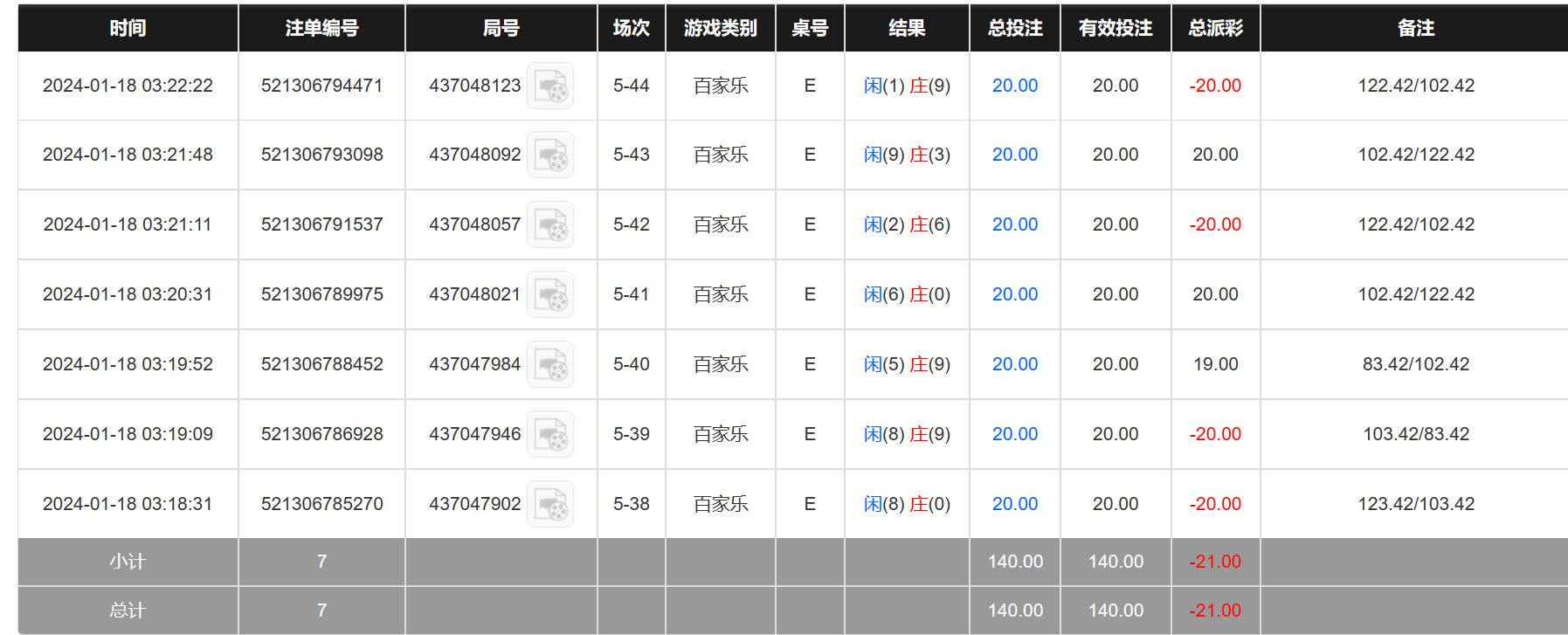Open video replay icon for round 437048021

tap(550, 294)
